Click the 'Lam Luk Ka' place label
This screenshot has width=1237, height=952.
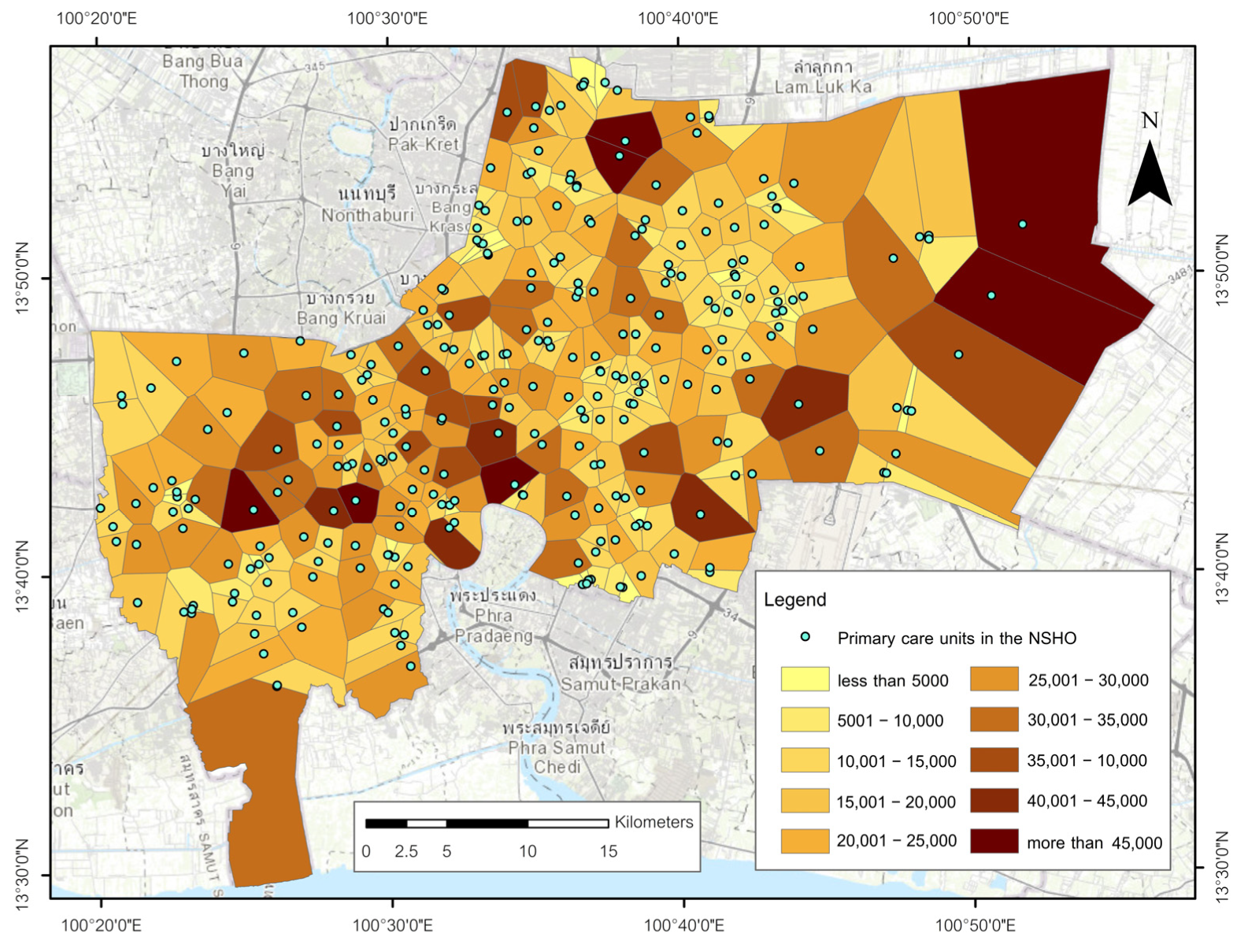823,87
